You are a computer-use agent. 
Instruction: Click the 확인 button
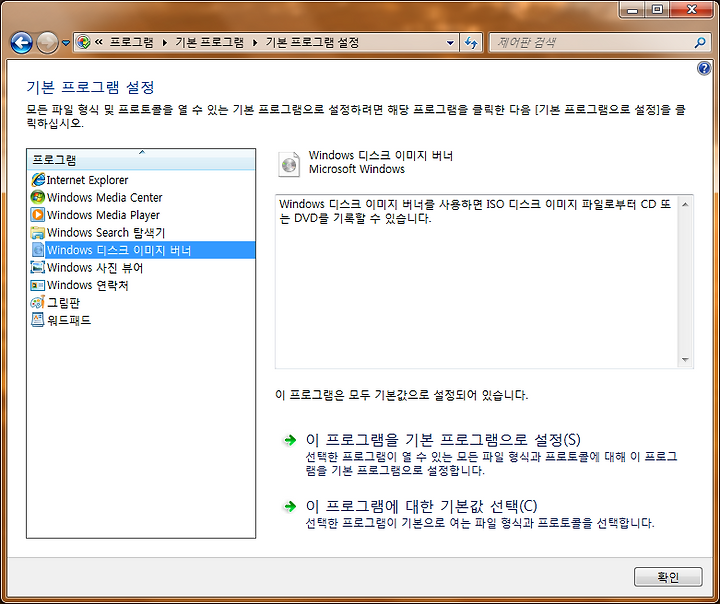[668, 576]
